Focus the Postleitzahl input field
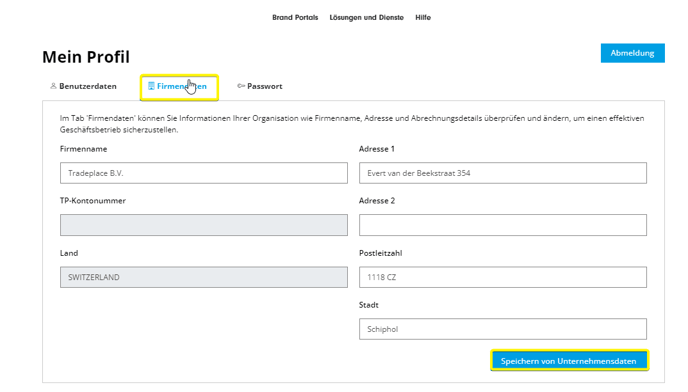 point(503,277)
